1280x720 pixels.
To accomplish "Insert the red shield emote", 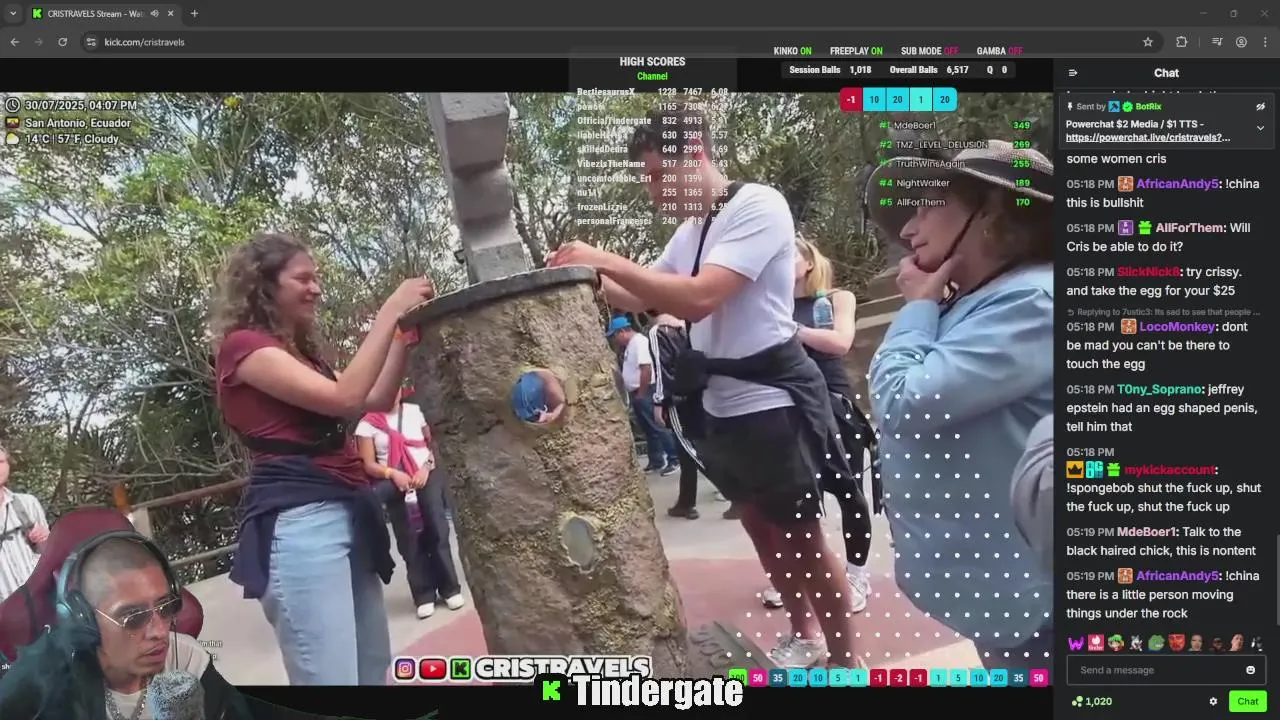I will tap(1176, 643).
